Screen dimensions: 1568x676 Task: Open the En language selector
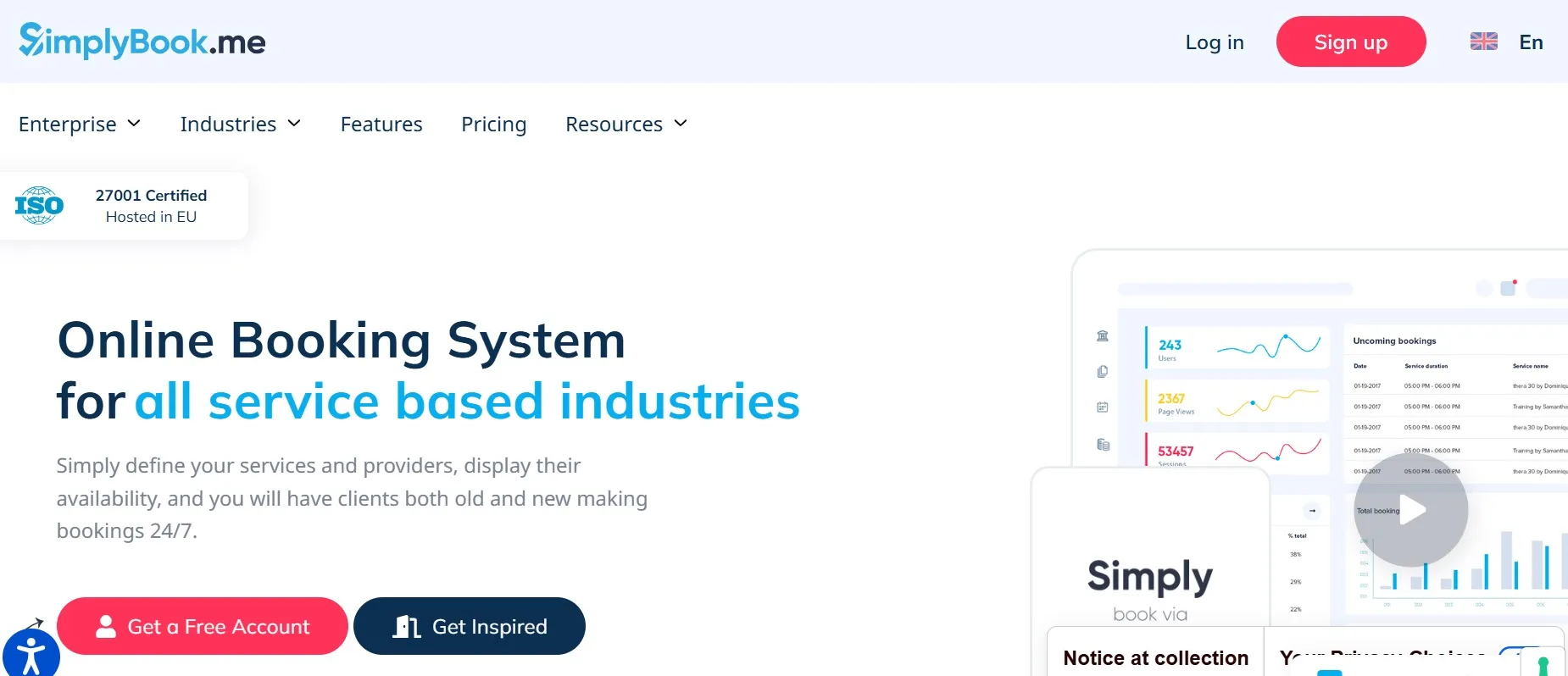click(1531, 42)
